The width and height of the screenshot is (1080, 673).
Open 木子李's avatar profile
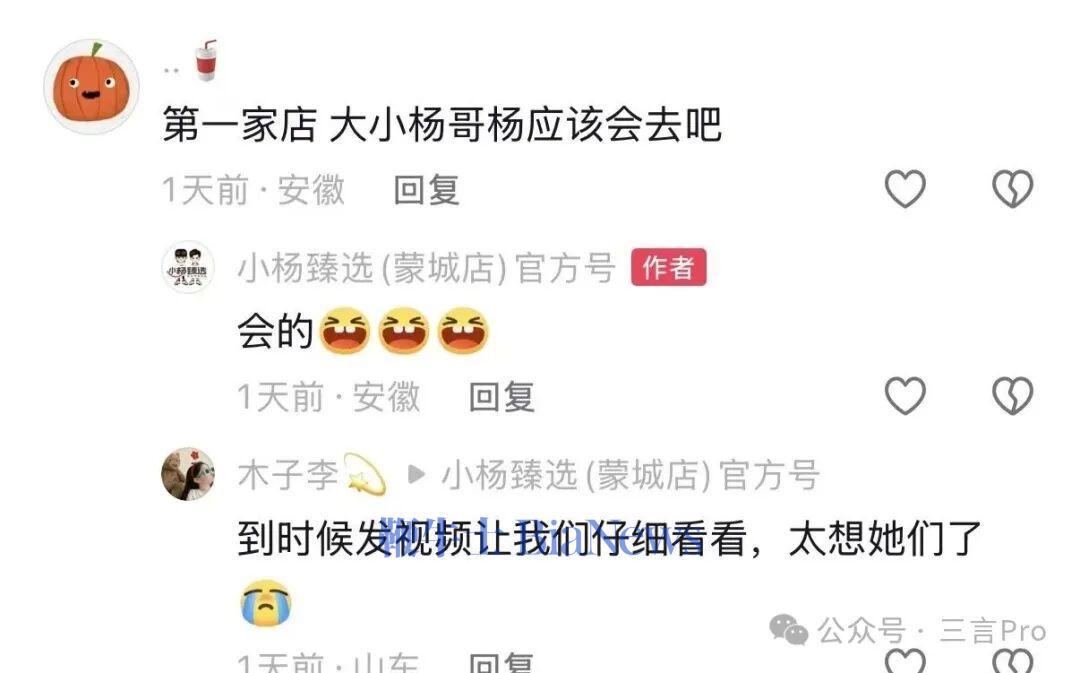[x=188, y=474]
